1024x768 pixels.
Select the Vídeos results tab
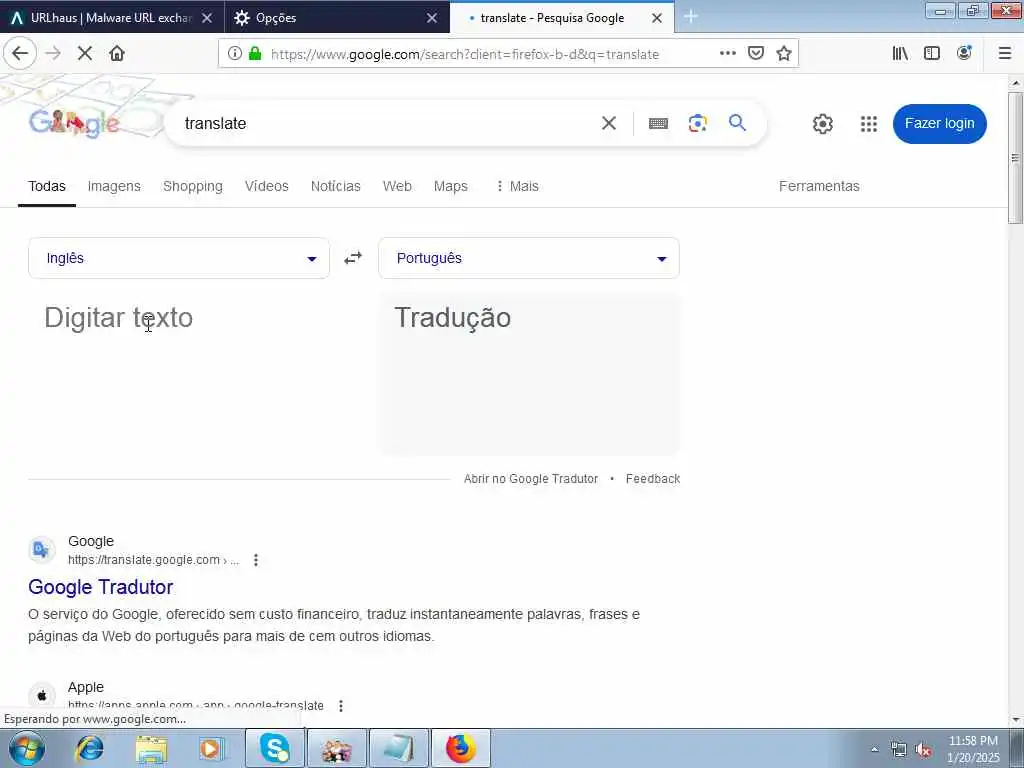(x=266, y=186)
